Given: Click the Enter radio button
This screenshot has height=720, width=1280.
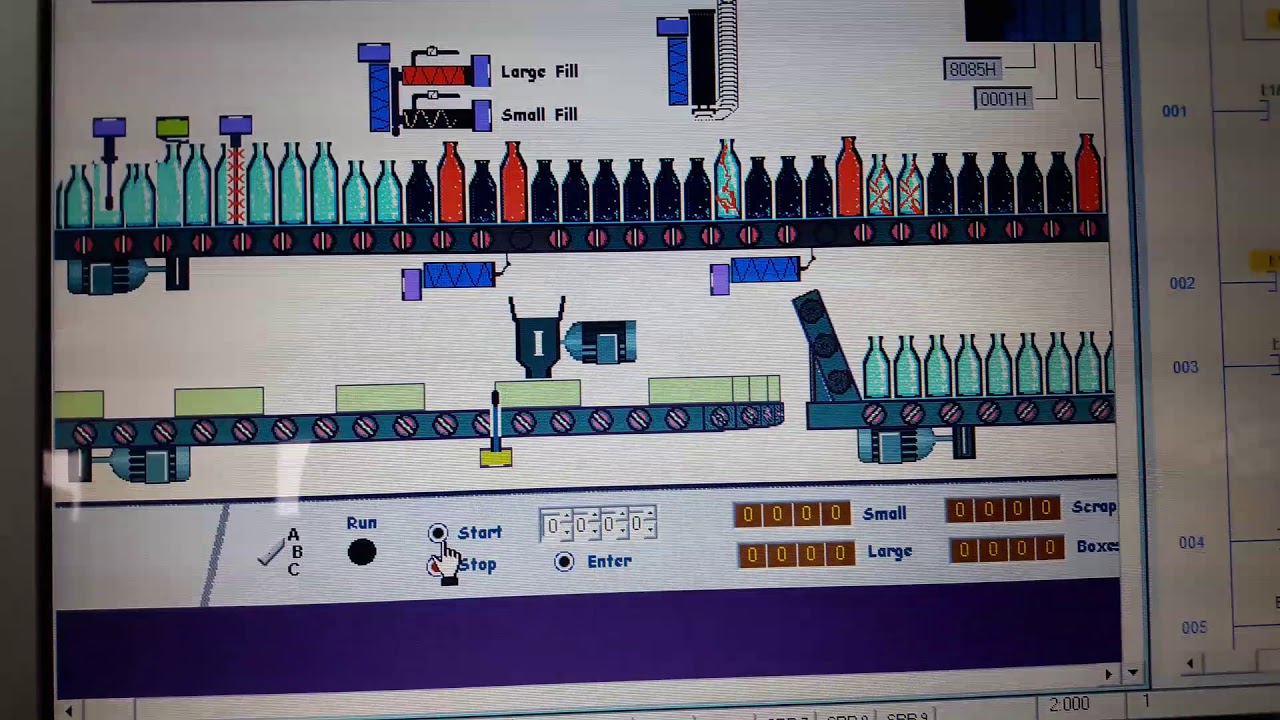Looking at the screenshot, I should 565,562.
